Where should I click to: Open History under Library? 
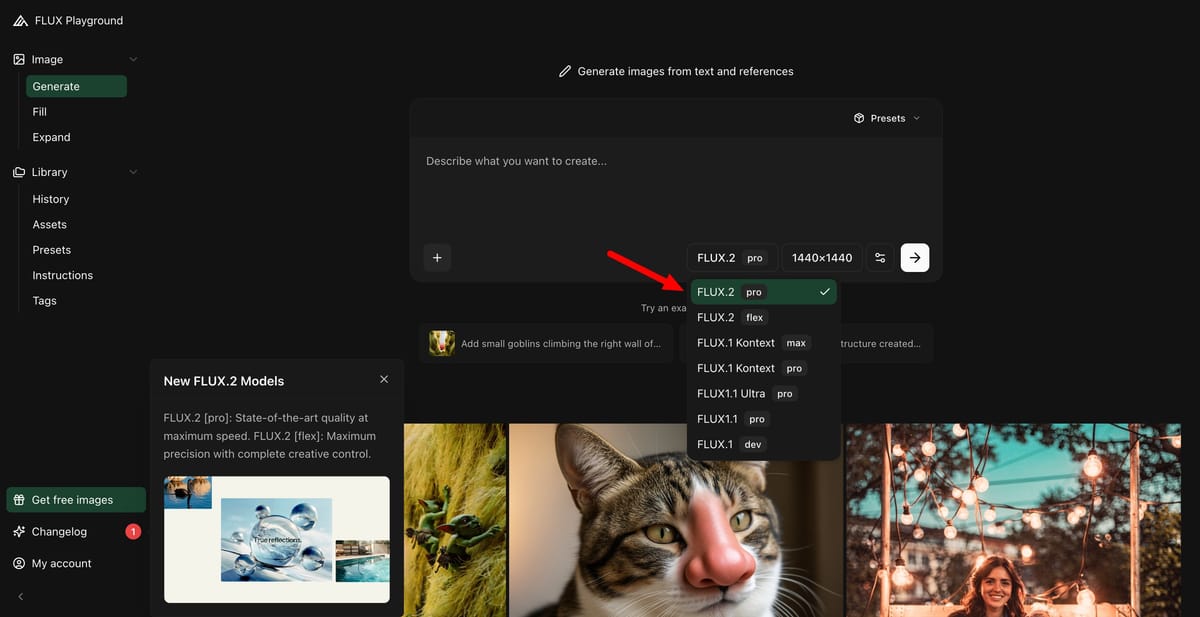pyautogui.click(x=50, y=199)
